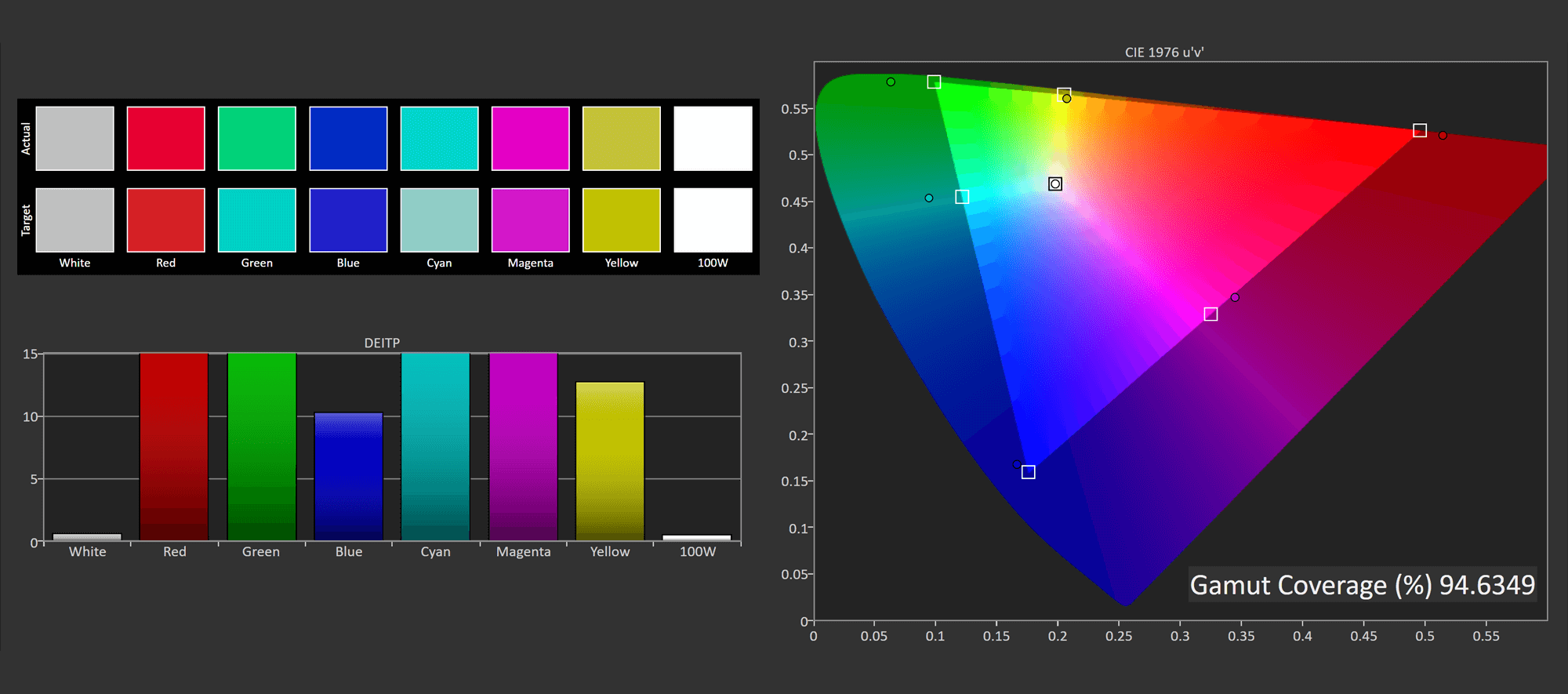Select the Blue bar in DEITP chart
This screenshot has width=1568, height=694.
click(348, 477)
